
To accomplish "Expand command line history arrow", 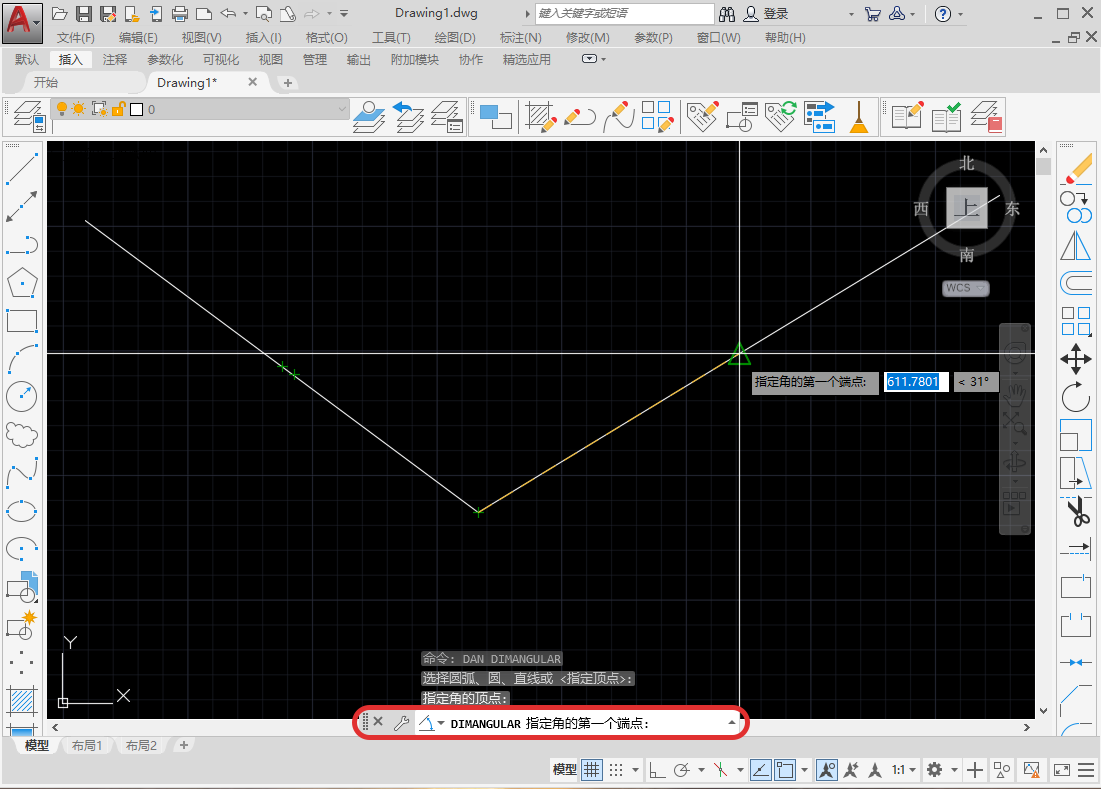I will (x=732, y=723).
